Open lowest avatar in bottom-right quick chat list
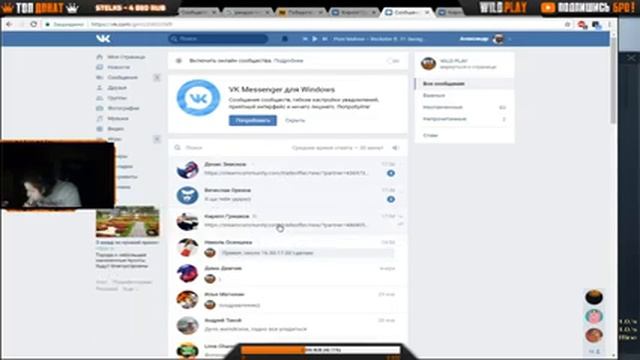The image size is (640, 360). coord(594,335)
